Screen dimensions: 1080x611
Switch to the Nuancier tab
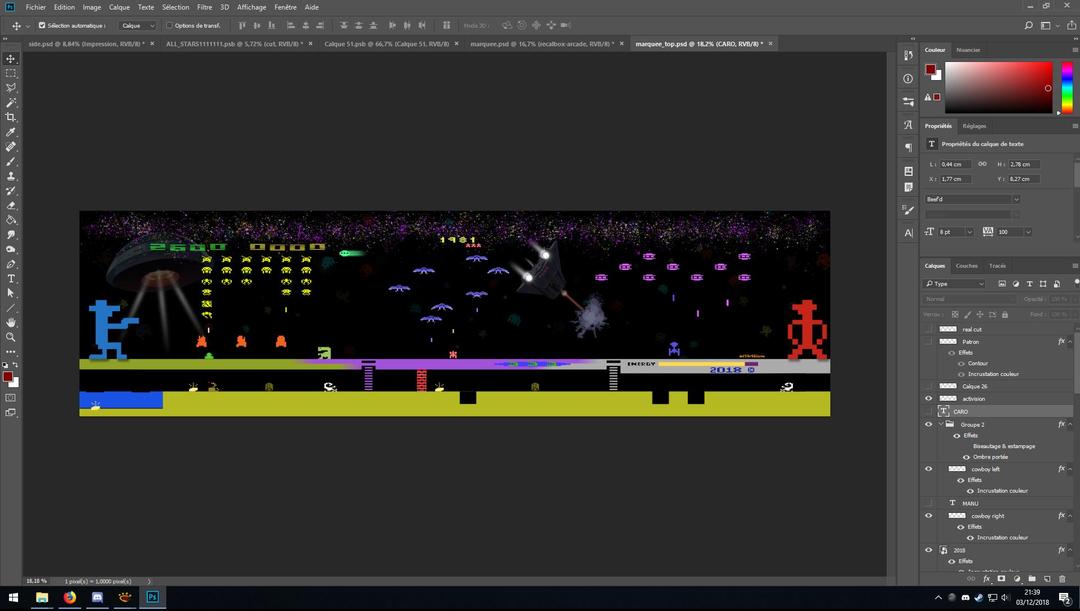(968, 50)
